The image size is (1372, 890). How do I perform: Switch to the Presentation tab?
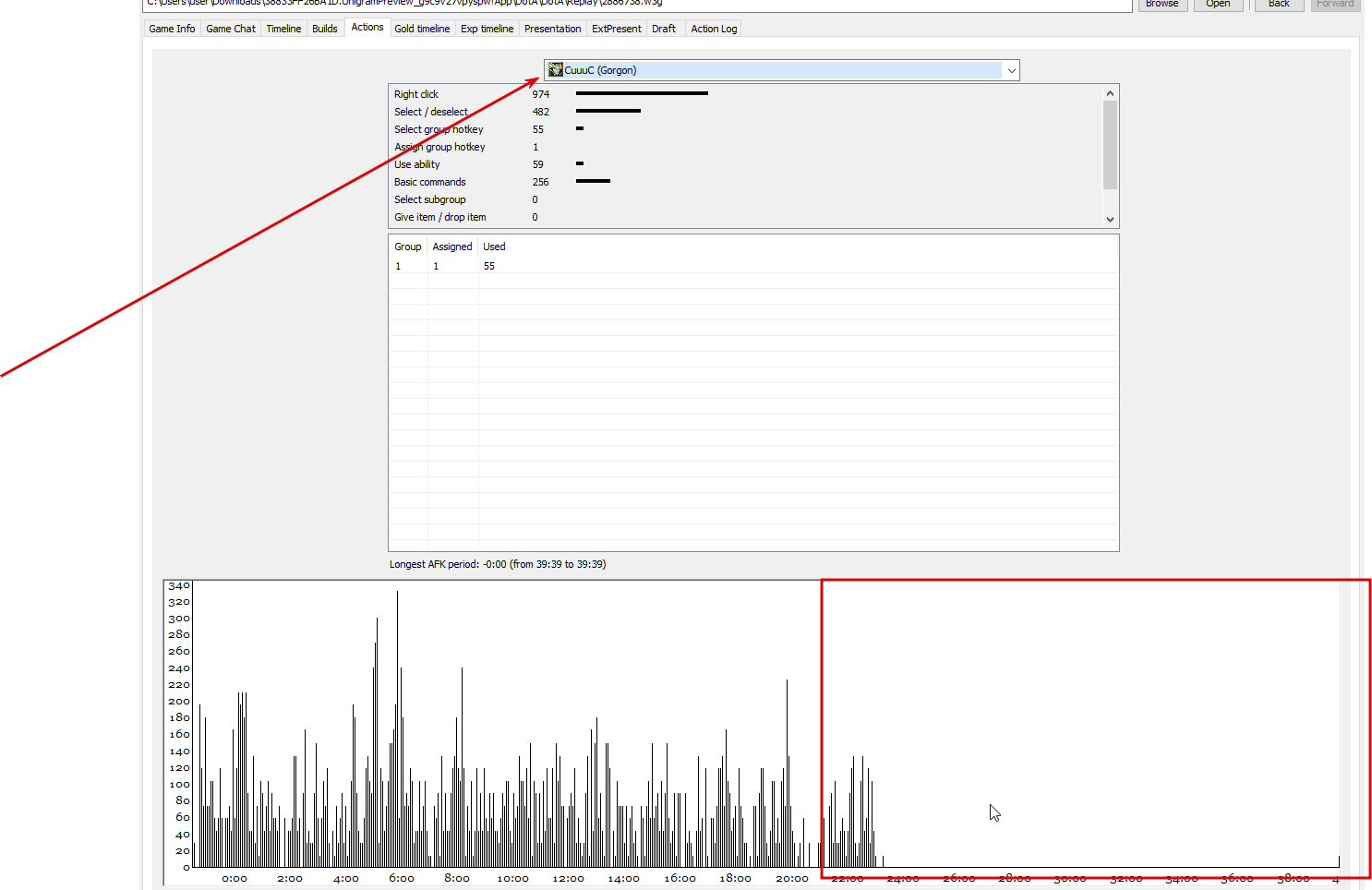pyautogui.click(x=553, y=29)
